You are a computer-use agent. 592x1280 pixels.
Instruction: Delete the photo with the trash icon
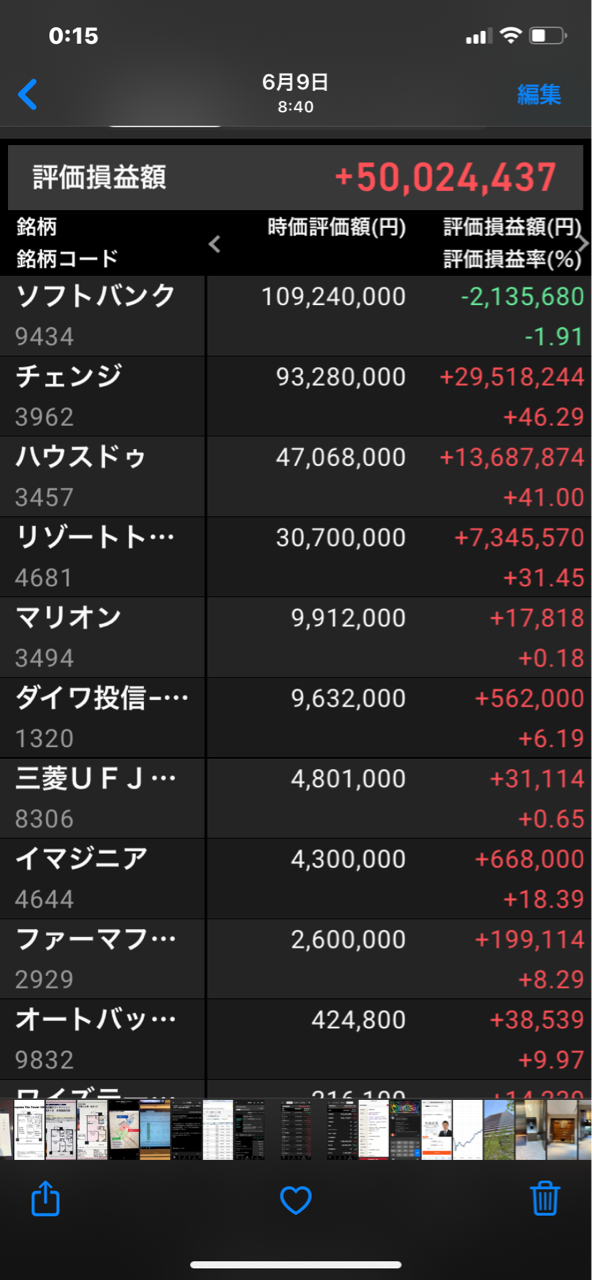point(545,1197)
